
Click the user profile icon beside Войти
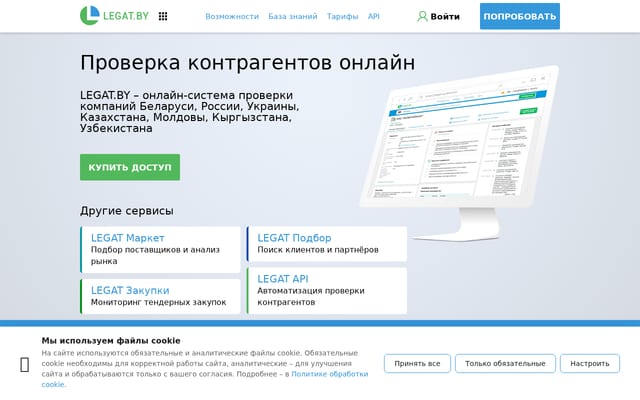click(x=422, y=16)
